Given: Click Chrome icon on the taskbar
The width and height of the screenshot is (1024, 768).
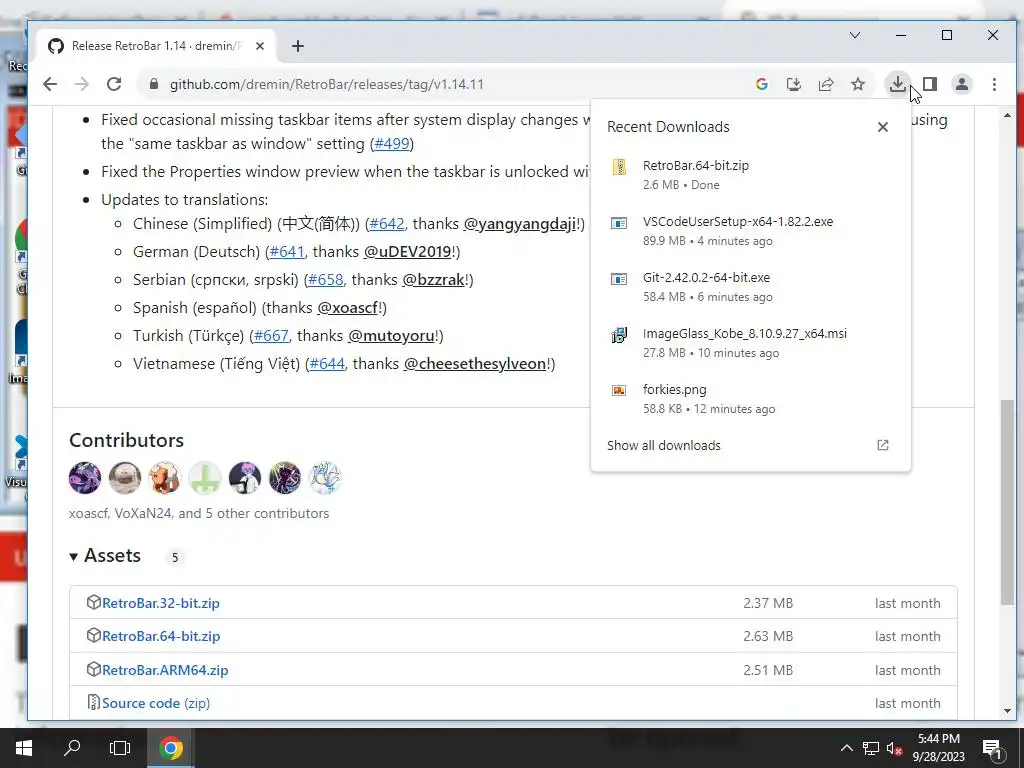Looking at the screenshot, I should point(170,748).
